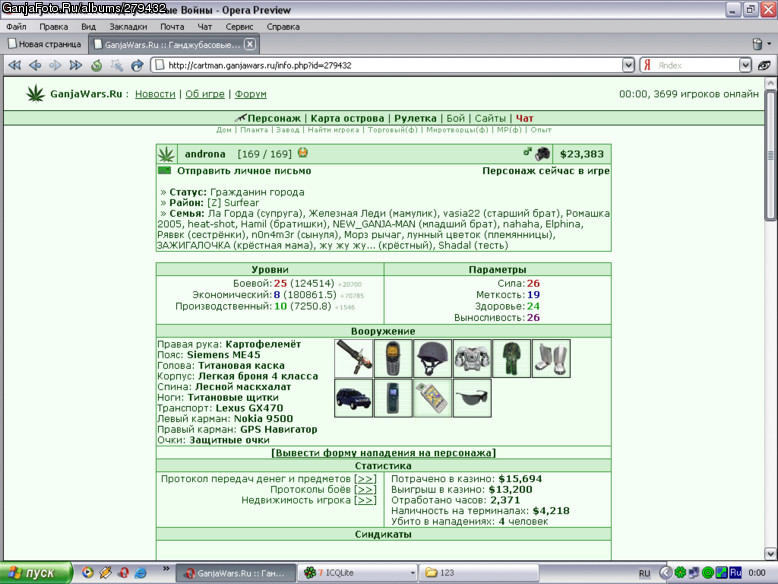Click the forest camouflage suit image
This screenshot has width=778, height=584.
click(512, 358)
